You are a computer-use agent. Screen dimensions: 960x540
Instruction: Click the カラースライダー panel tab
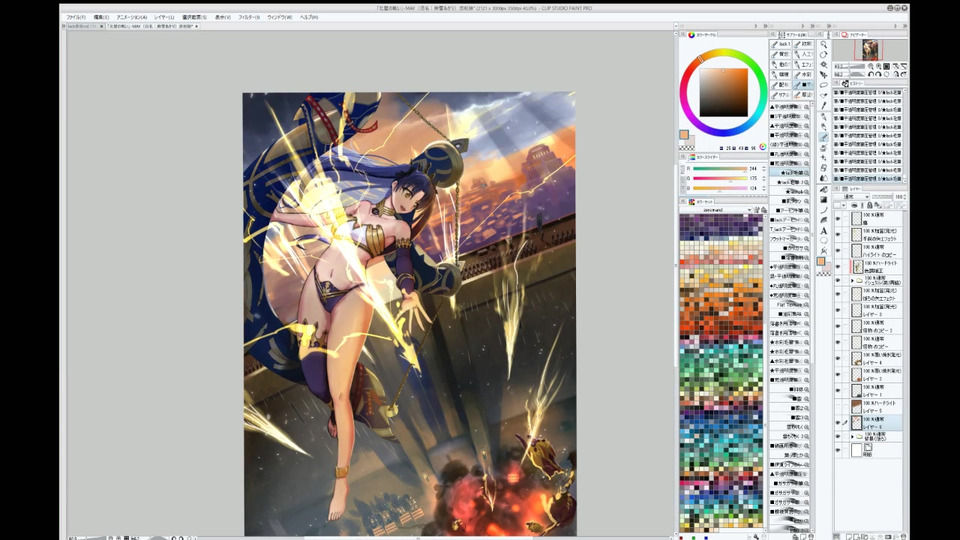pos(704,157)
